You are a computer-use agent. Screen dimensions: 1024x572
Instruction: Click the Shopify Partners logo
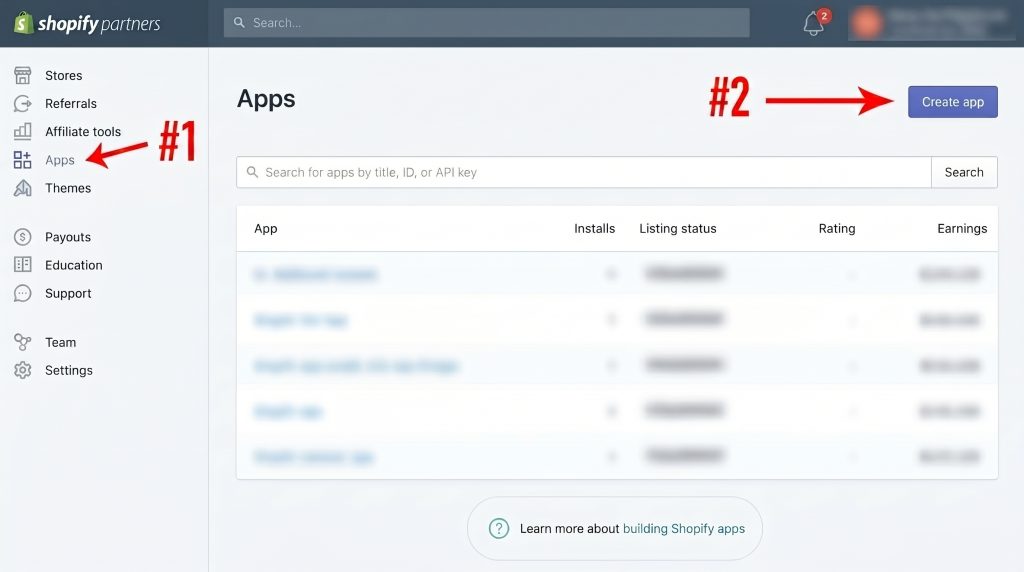click(87, 24)
